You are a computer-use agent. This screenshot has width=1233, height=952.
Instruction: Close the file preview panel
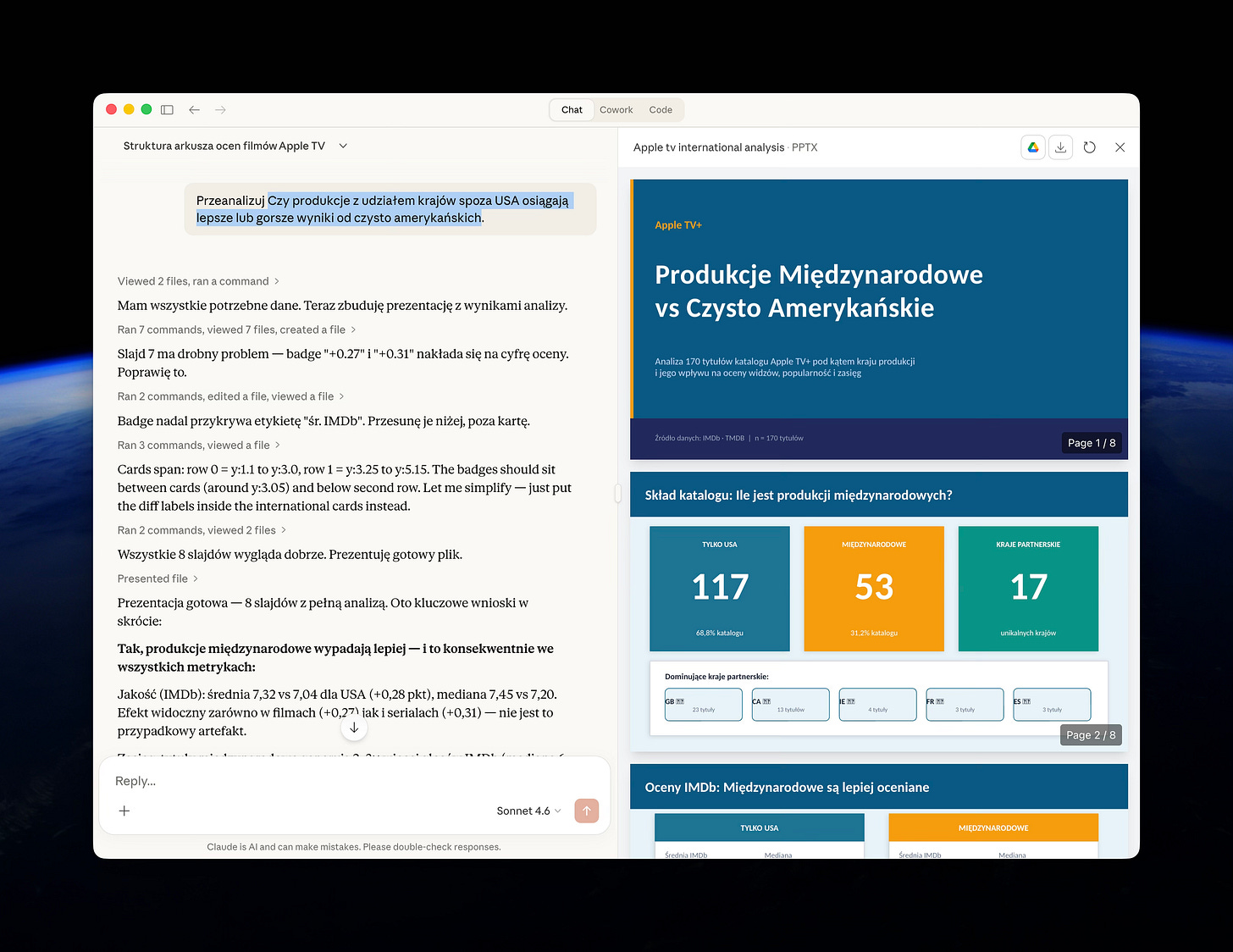pos(1120,147)
